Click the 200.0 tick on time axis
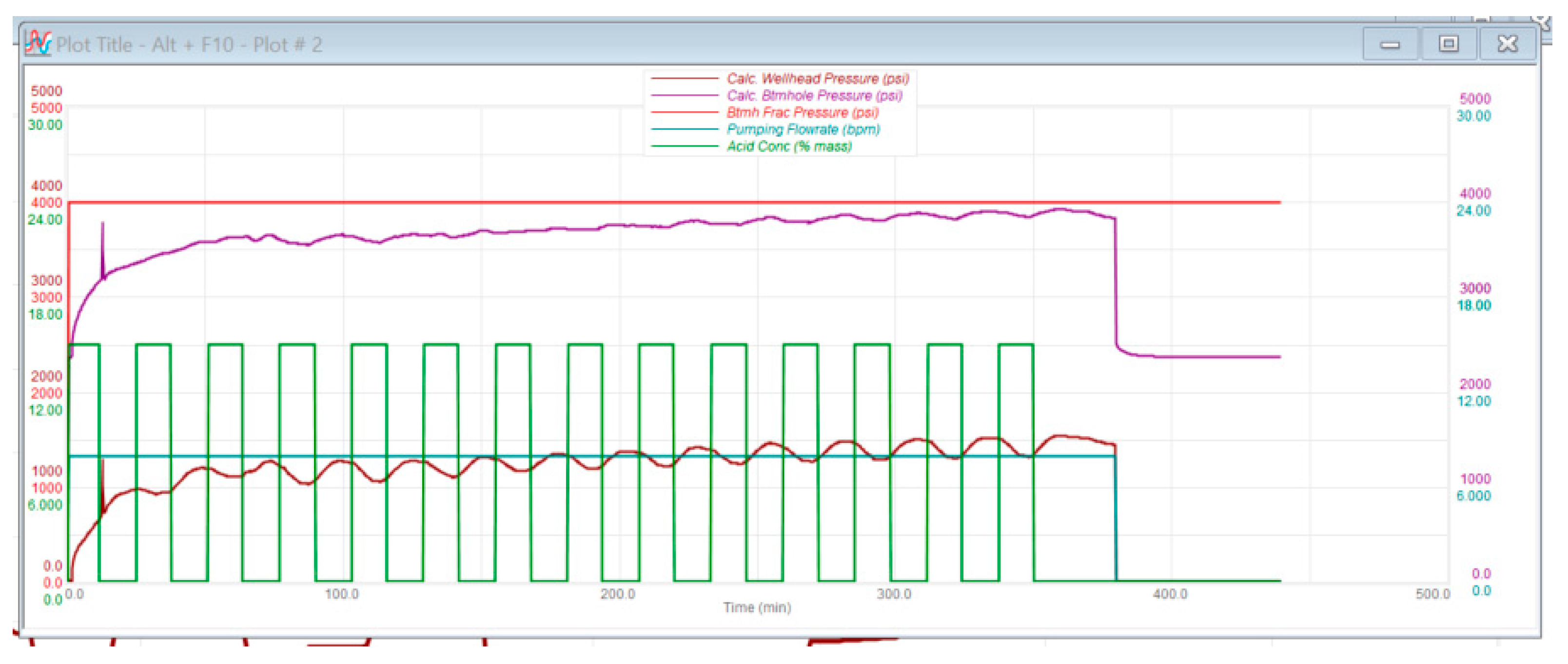 coord(617,594)
